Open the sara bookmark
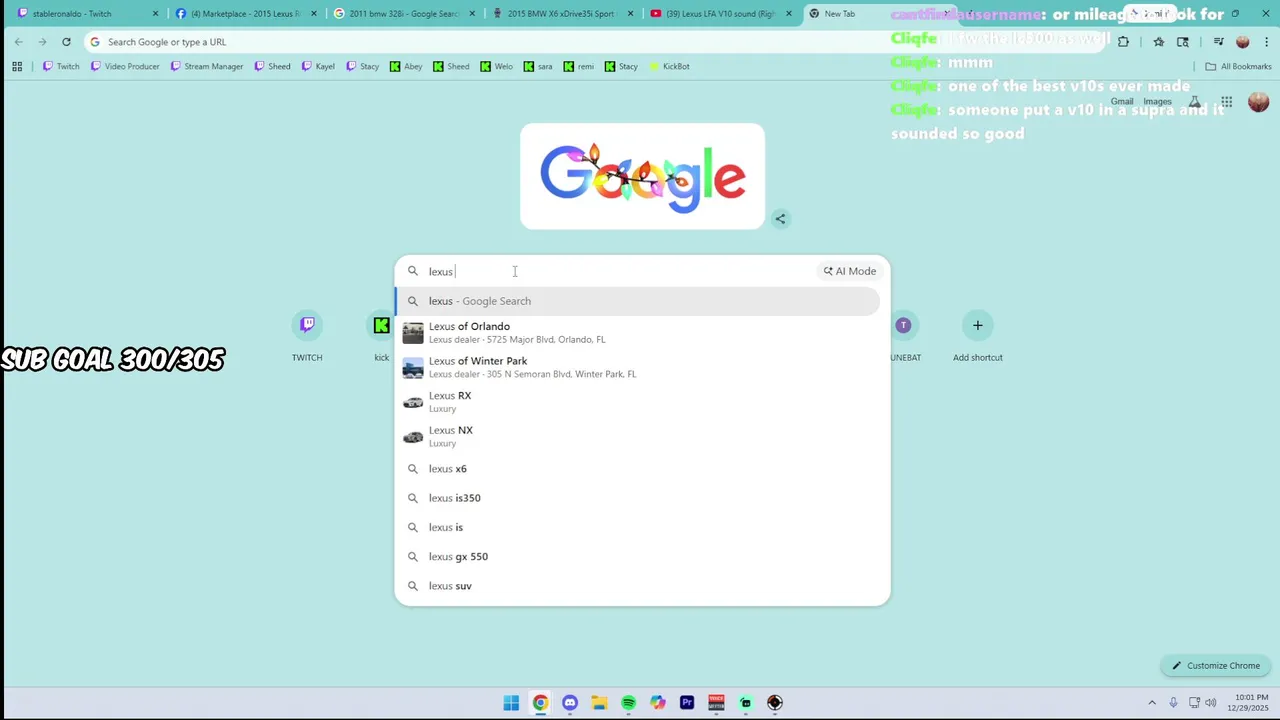Screen dimensions: 1280x720 coord(538,66)
